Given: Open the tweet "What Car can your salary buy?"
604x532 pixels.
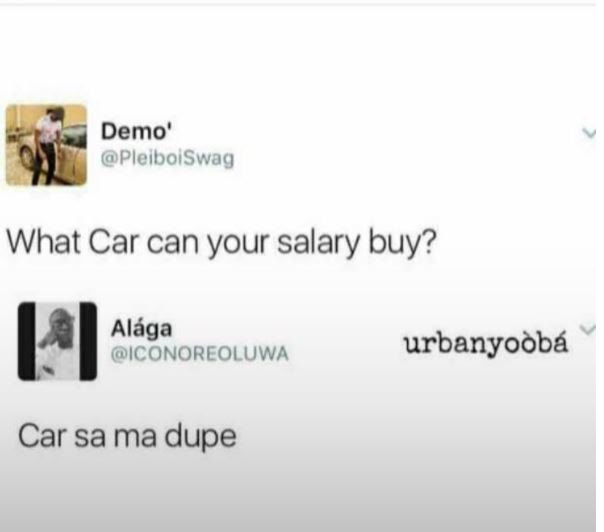Looking at the screenshot, I should coord(222,243).
